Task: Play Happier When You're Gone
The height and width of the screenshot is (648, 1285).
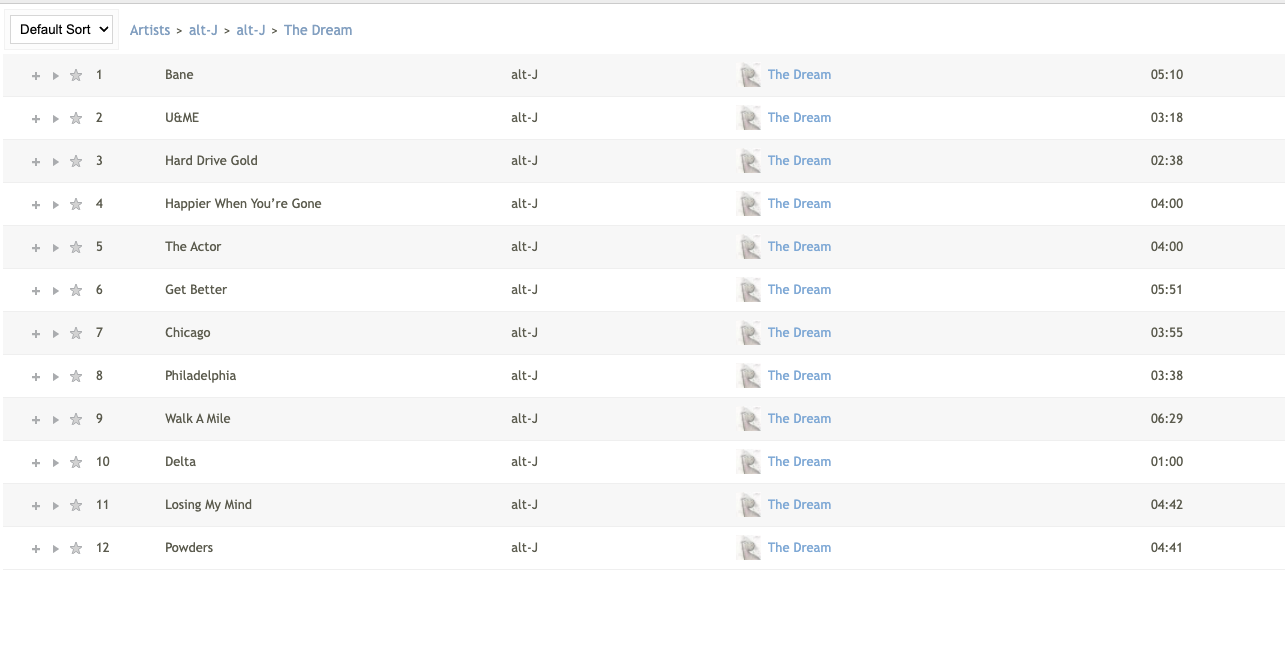Action: tap(56, 205)
